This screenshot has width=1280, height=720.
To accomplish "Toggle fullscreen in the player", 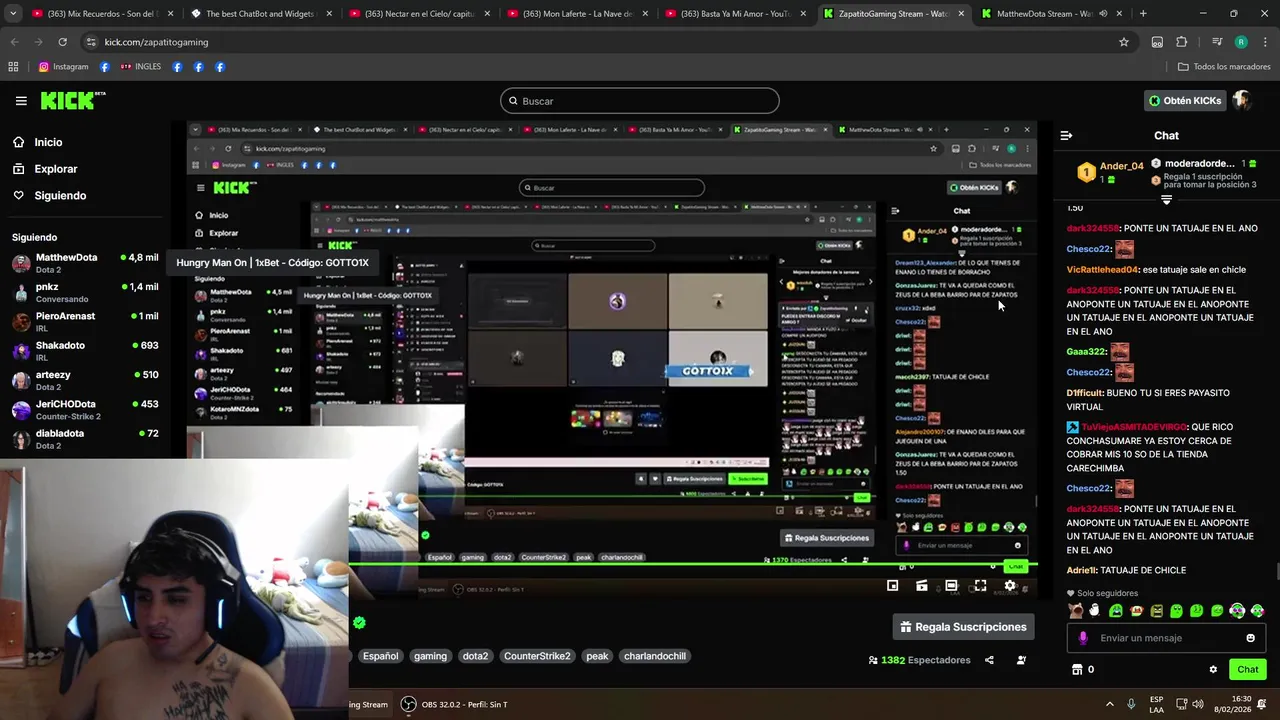I will pyautogui.click(x=980, y=586).
